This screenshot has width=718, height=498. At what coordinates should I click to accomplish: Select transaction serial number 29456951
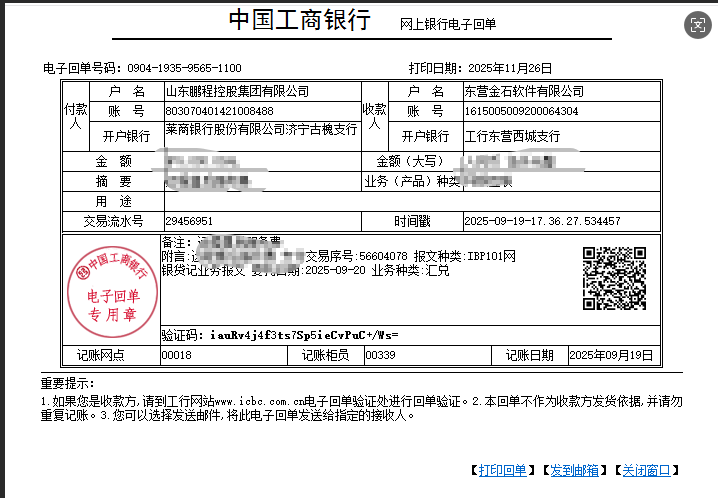coord(189,221)
